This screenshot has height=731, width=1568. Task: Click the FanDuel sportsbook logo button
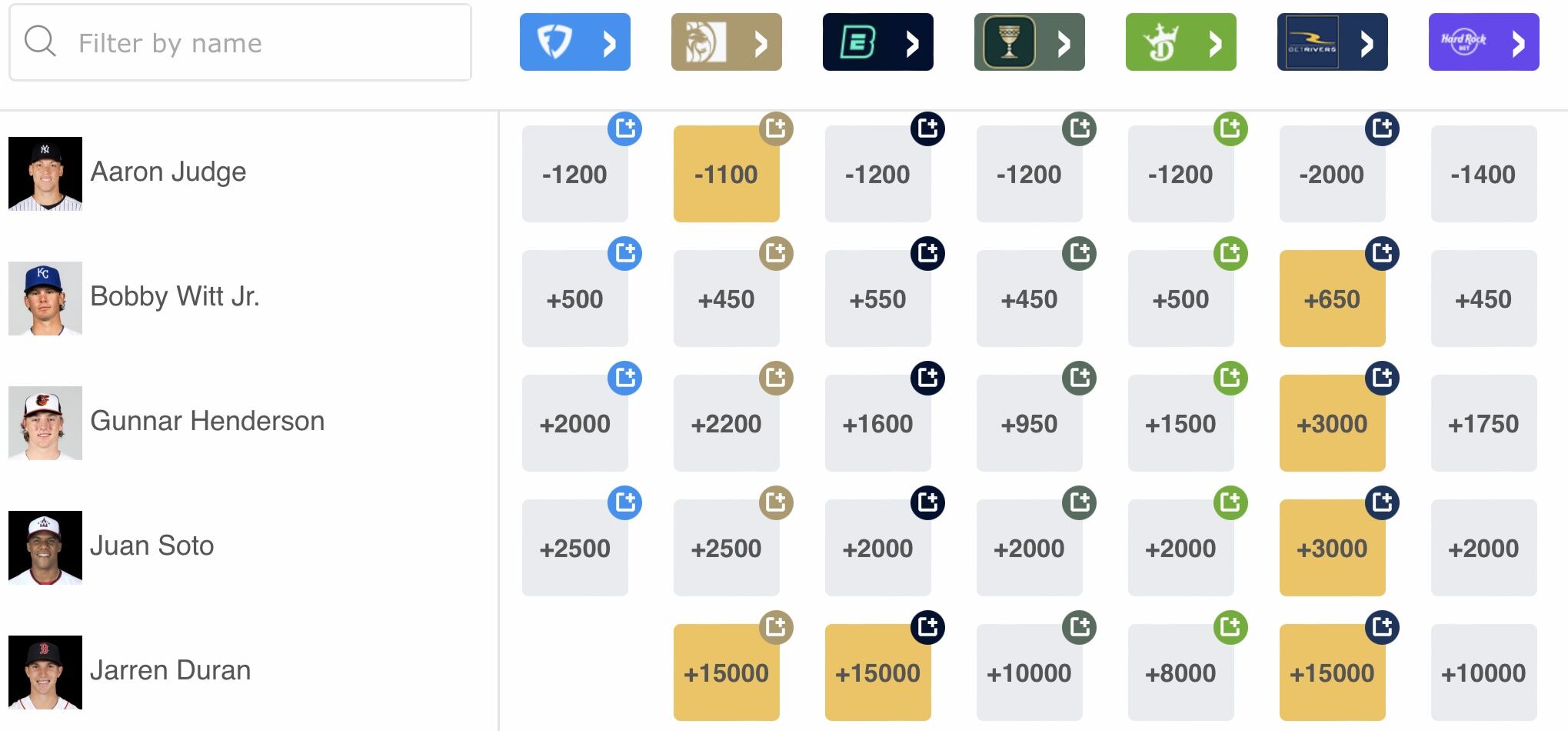[555, 42]
